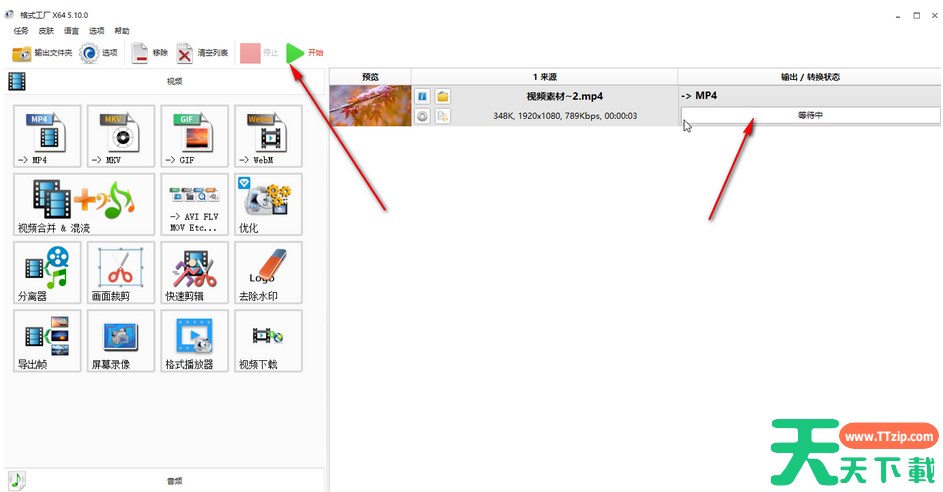This screenshot has height=492, width=943.
Task: Open the 画面裁剪 crop tool
Action: coord(121,272)
